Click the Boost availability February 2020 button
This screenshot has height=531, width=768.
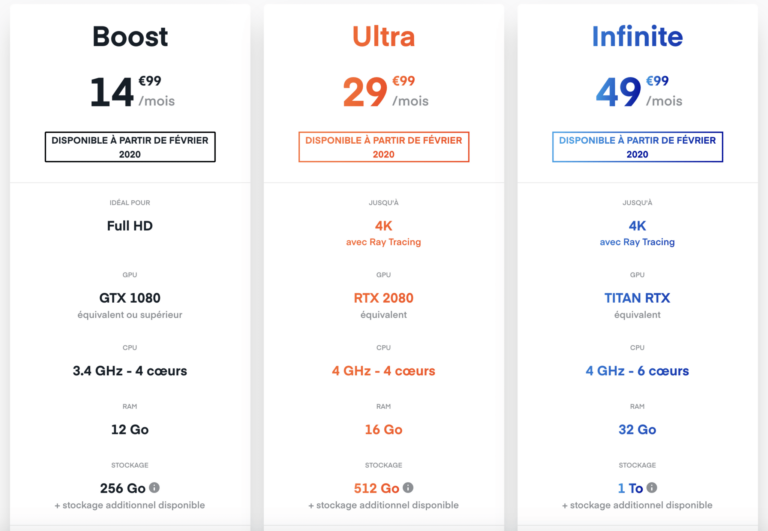pyautogui.click(x=130, y=147)
